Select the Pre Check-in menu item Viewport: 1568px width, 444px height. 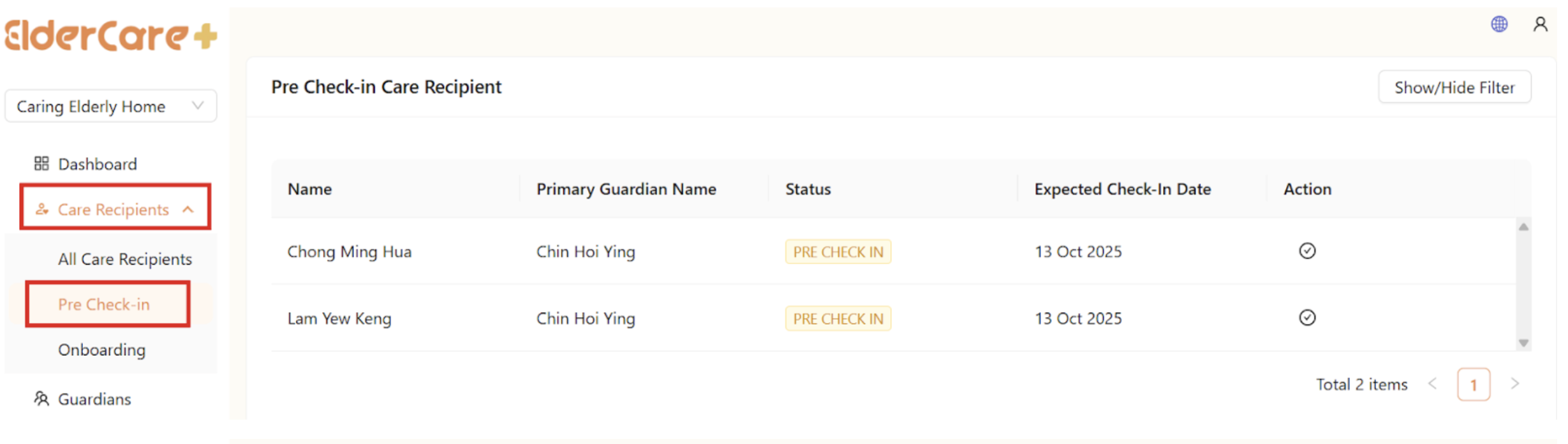(x=104, y=304)
